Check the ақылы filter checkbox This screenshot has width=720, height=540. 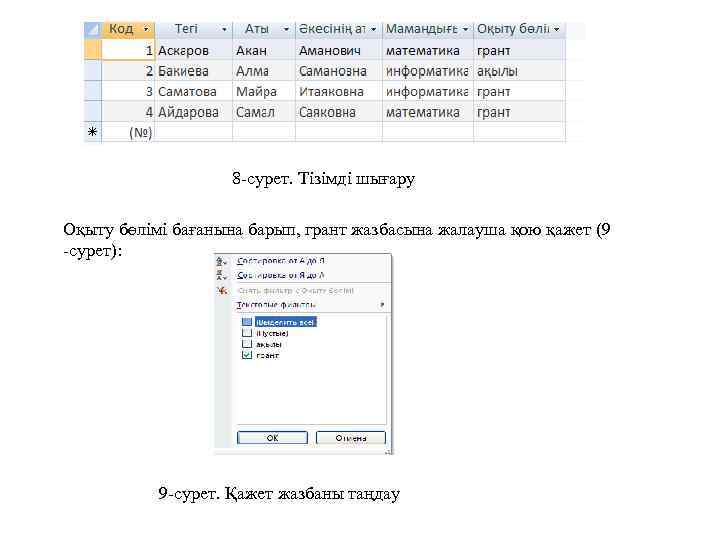click(x=247, y=344)
